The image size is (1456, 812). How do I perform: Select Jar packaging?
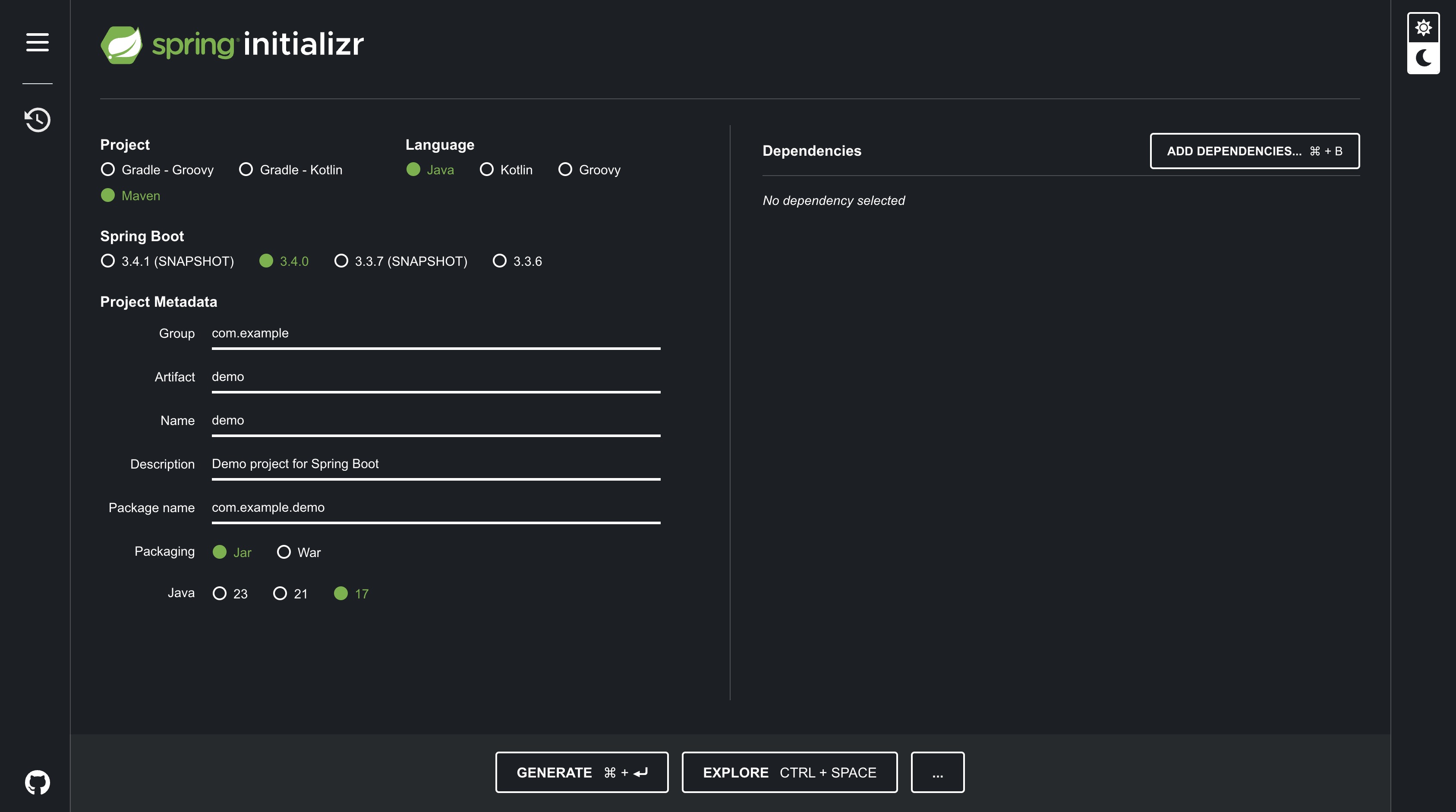click(232, 552)
